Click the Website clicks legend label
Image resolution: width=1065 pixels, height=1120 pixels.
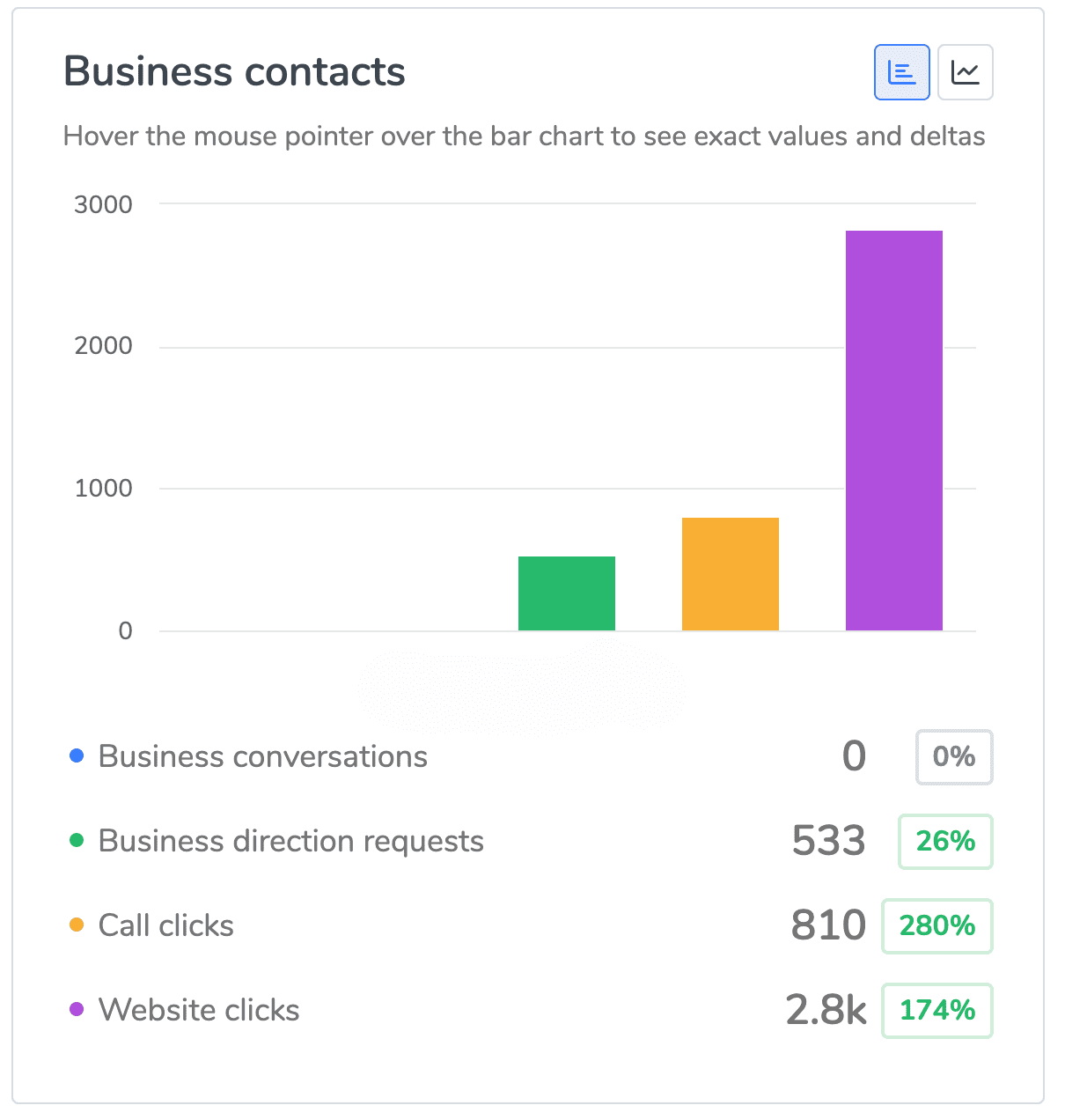click(199, 1010)
